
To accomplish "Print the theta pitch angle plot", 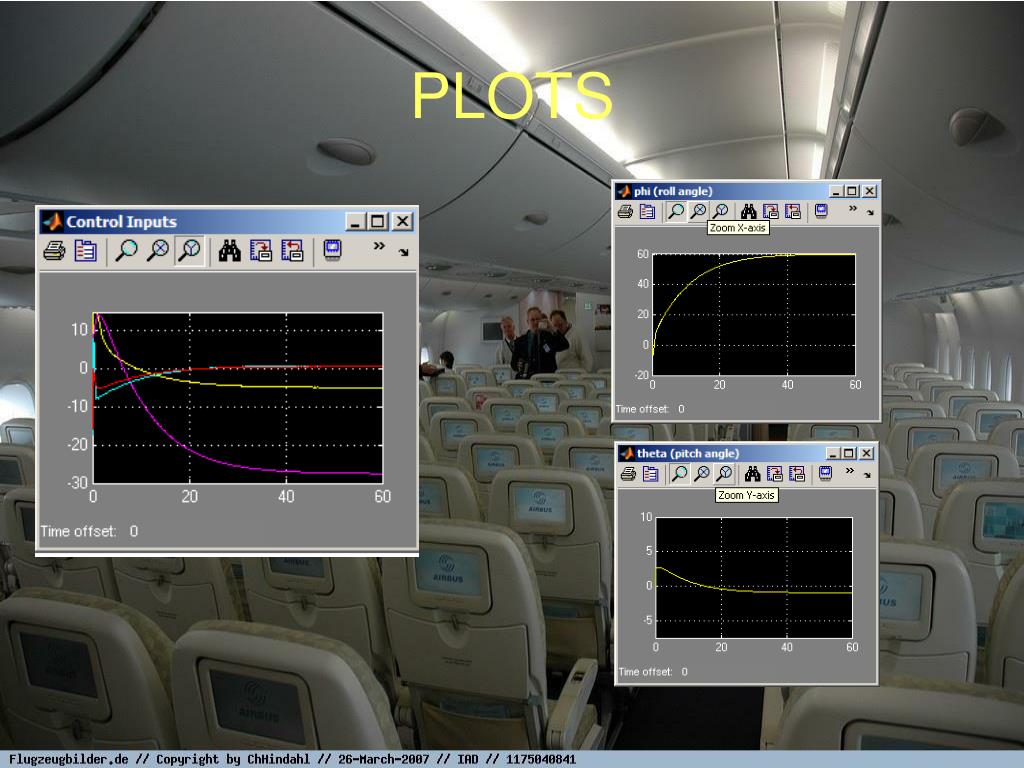I will click(x=629, y=474).
